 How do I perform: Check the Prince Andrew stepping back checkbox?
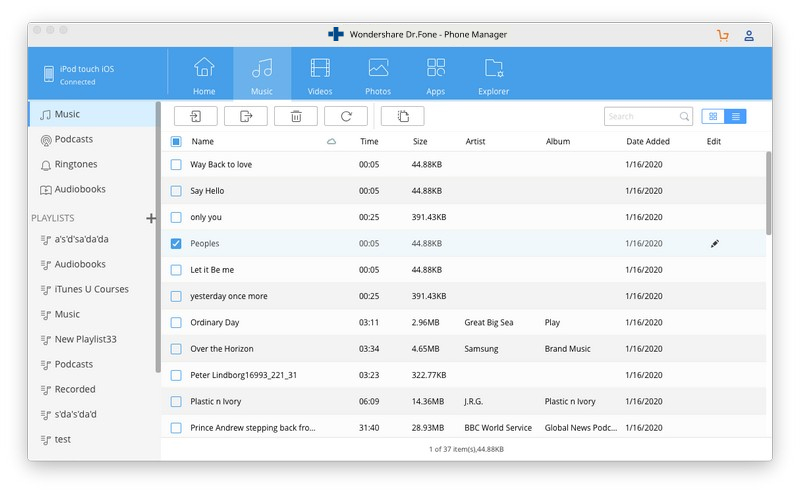(176, 428)
